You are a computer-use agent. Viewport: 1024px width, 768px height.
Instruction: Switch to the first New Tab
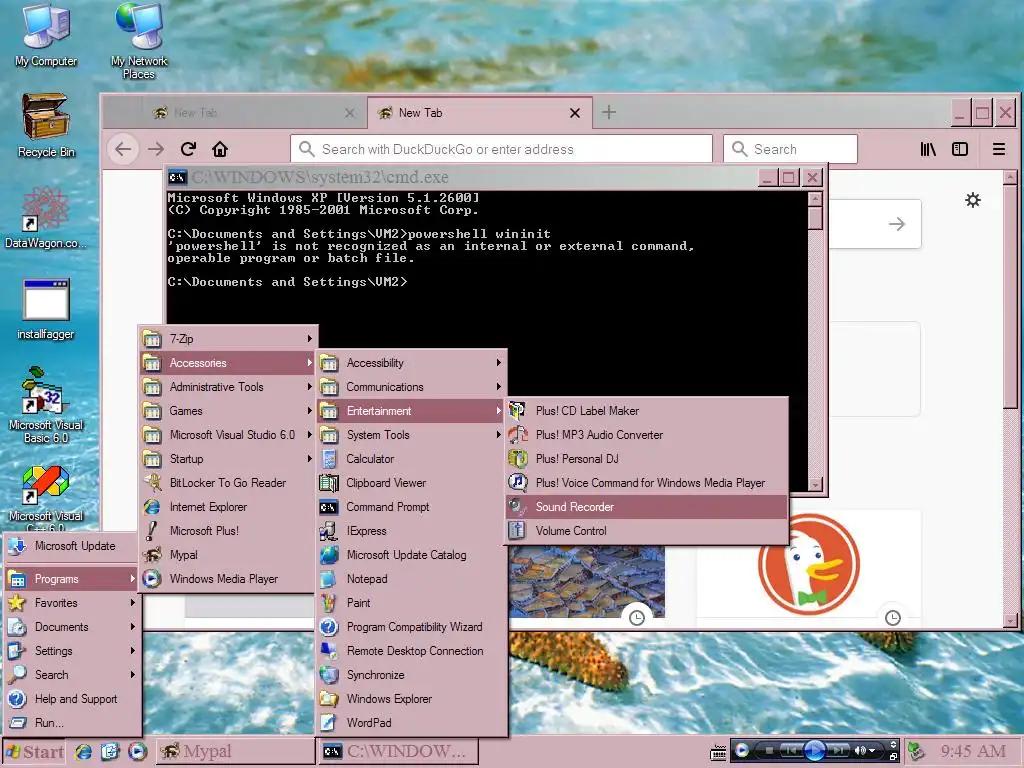253,113
